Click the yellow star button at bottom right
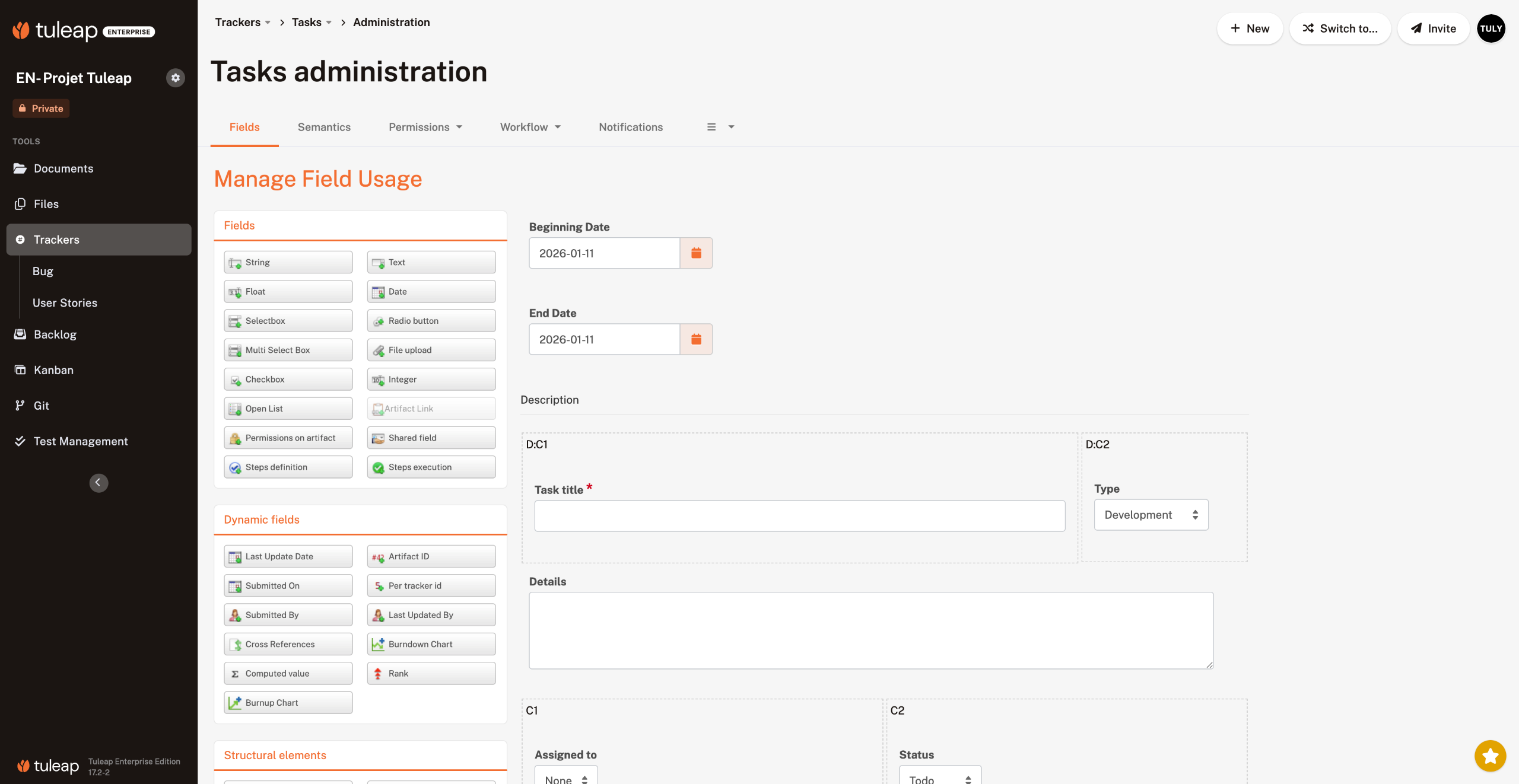 click(1490, 756)
